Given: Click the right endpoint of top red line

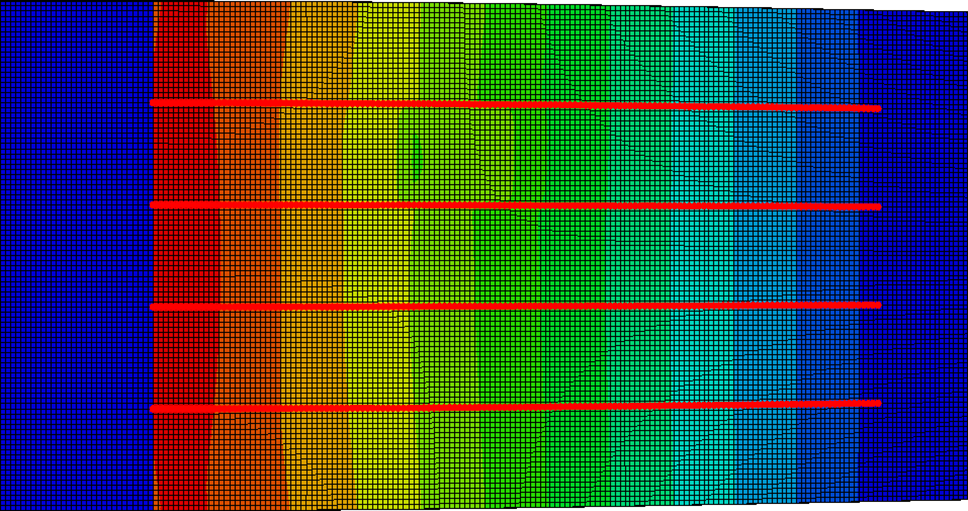Looking at the screenshot, I should tap(877, 108).
